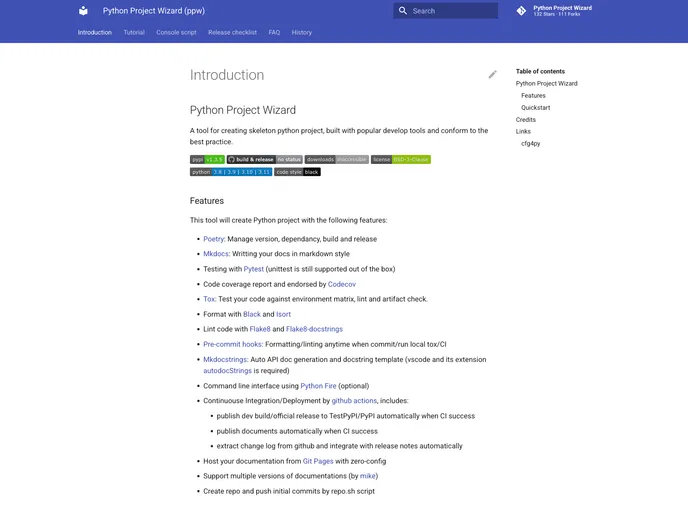Open the Flake8 link
Screen dimensions: 688x512
point(260,329)
